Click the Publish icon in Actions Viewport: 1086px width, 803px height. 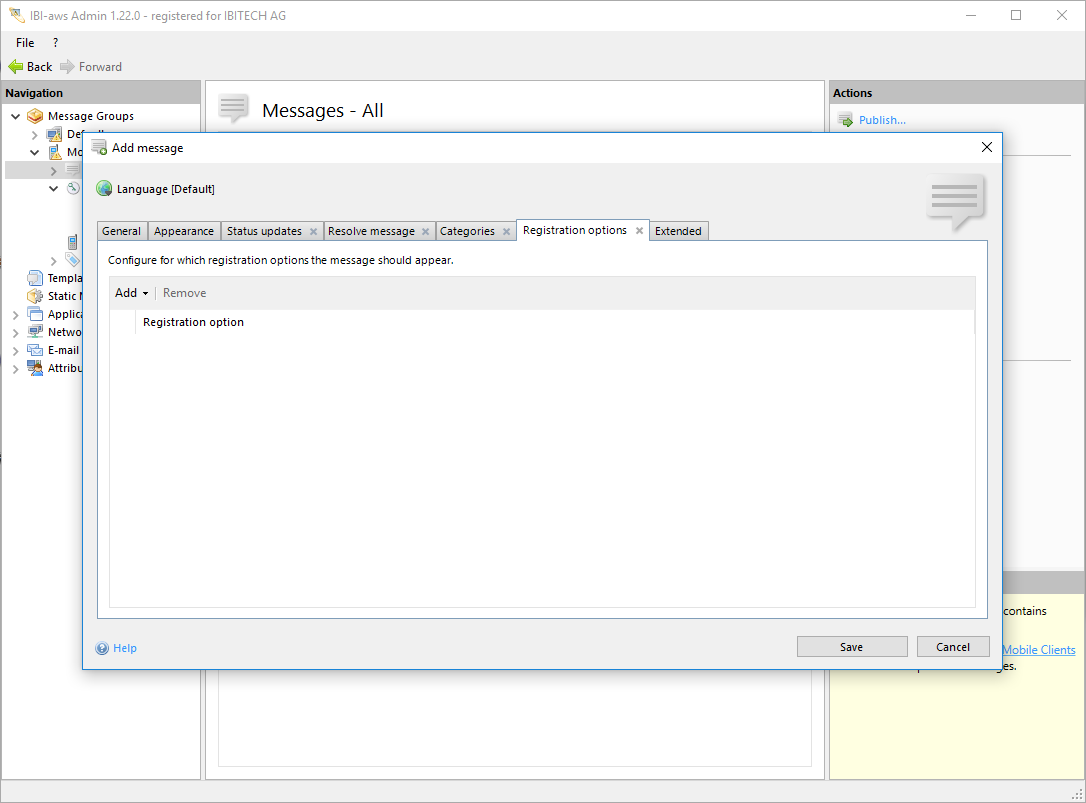tap(845, 120)
